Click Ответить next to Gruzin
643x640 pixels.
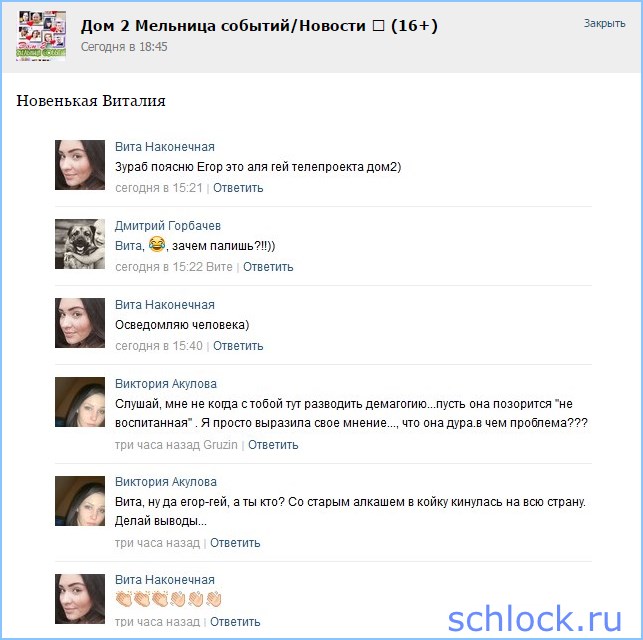[x=273, y=445]
